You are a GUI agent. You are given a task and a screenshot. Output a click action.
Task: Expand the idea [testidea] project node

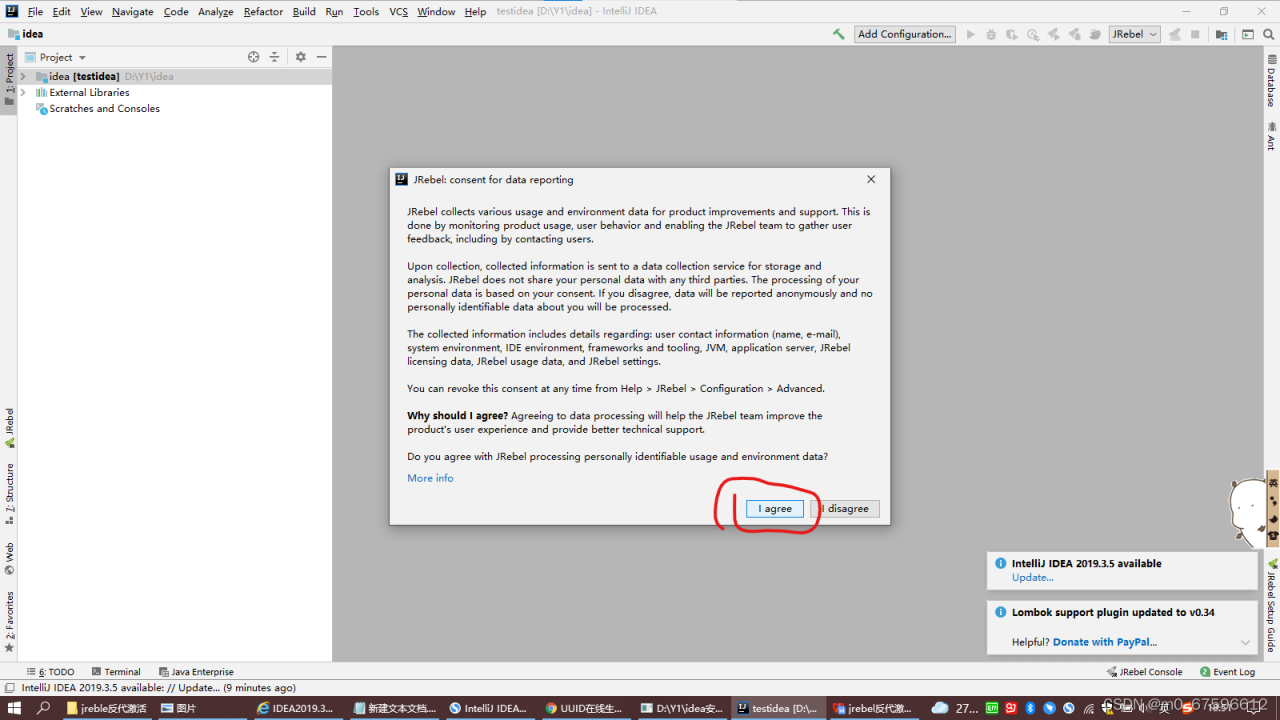23,76
